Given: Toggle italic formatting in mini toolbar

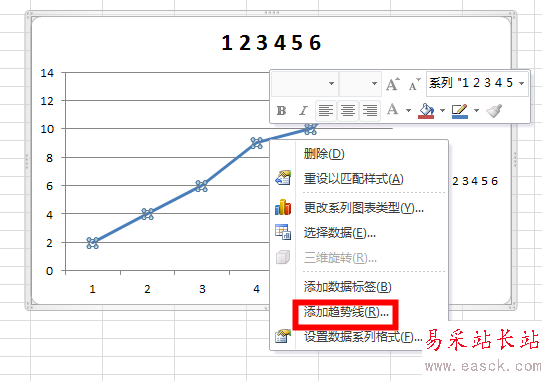Looking at the screenshot, I should [303, 111].
